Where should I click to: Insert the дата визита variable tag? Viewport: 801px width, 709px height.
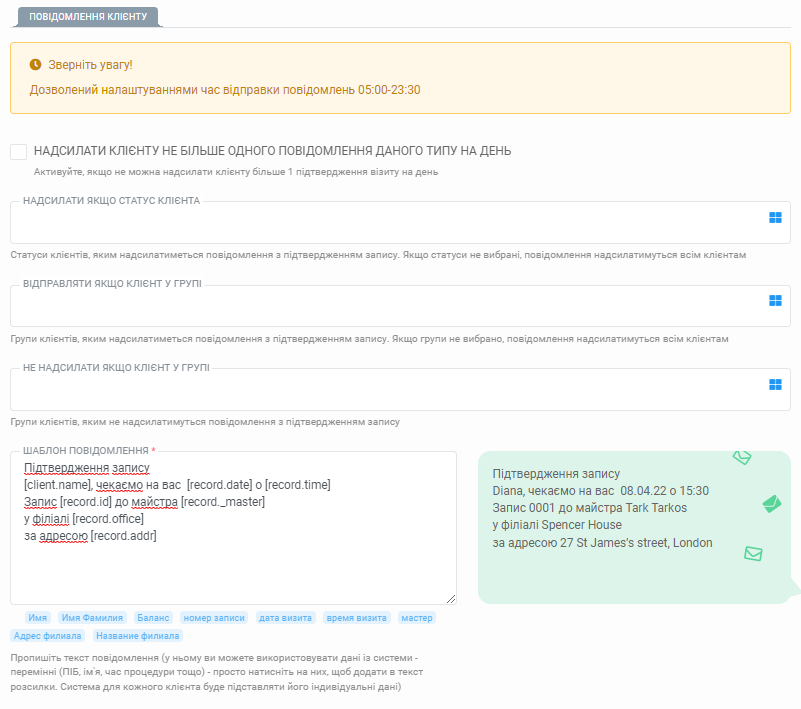286,618
